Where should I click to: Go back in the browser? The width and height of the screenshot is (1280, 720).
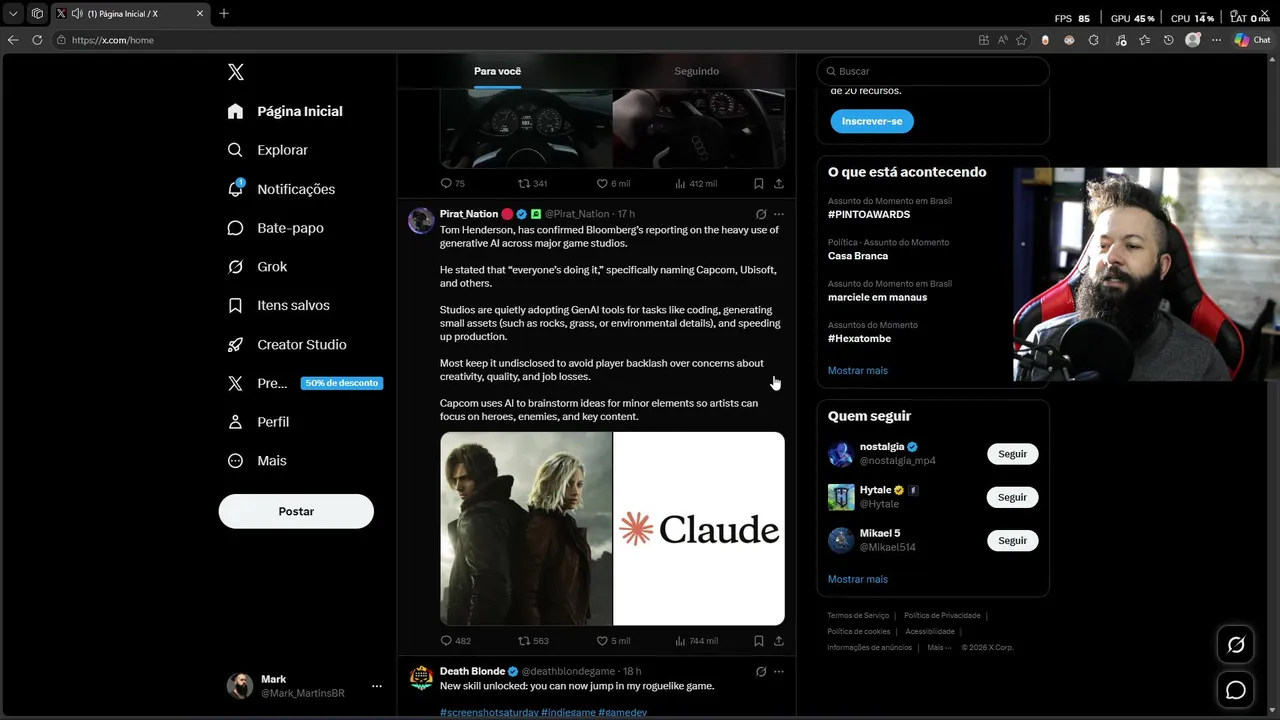click(13, 40)
